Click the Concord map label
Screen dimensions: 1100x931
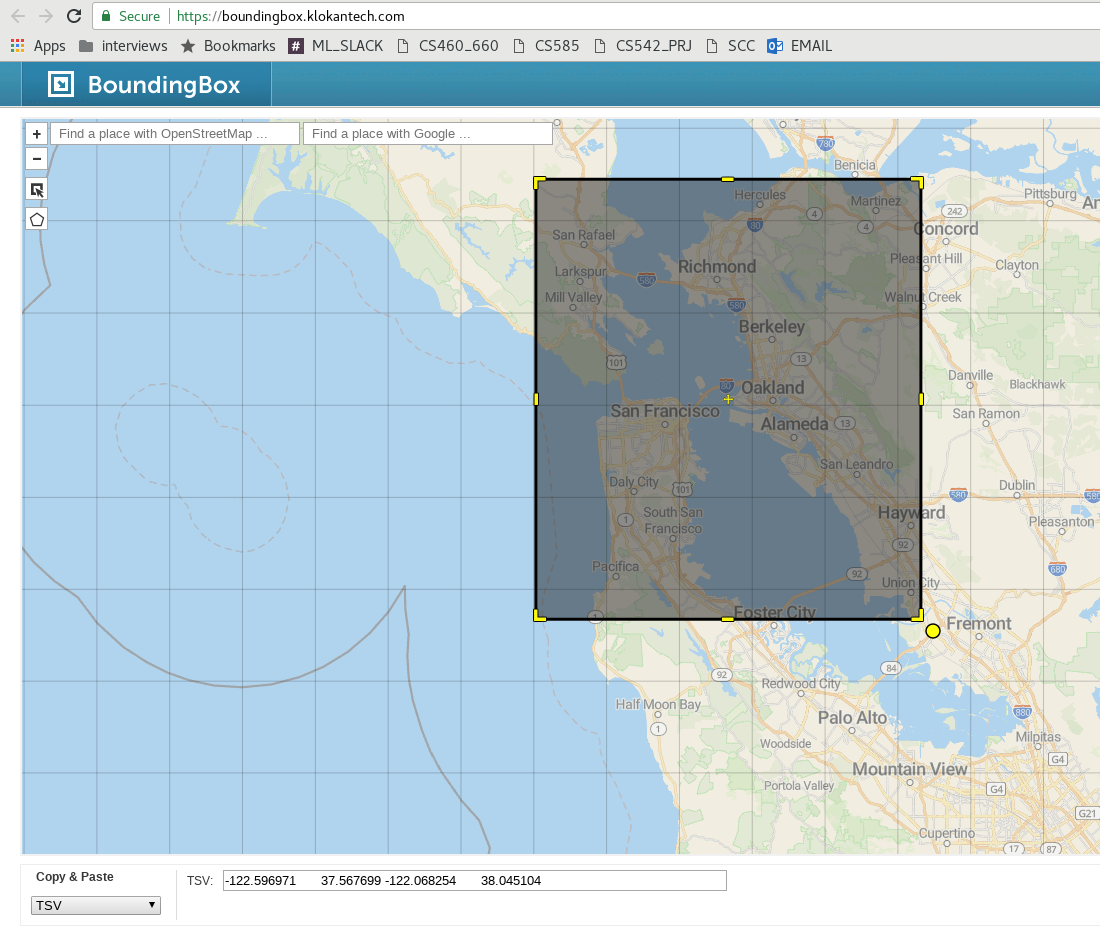946,229
